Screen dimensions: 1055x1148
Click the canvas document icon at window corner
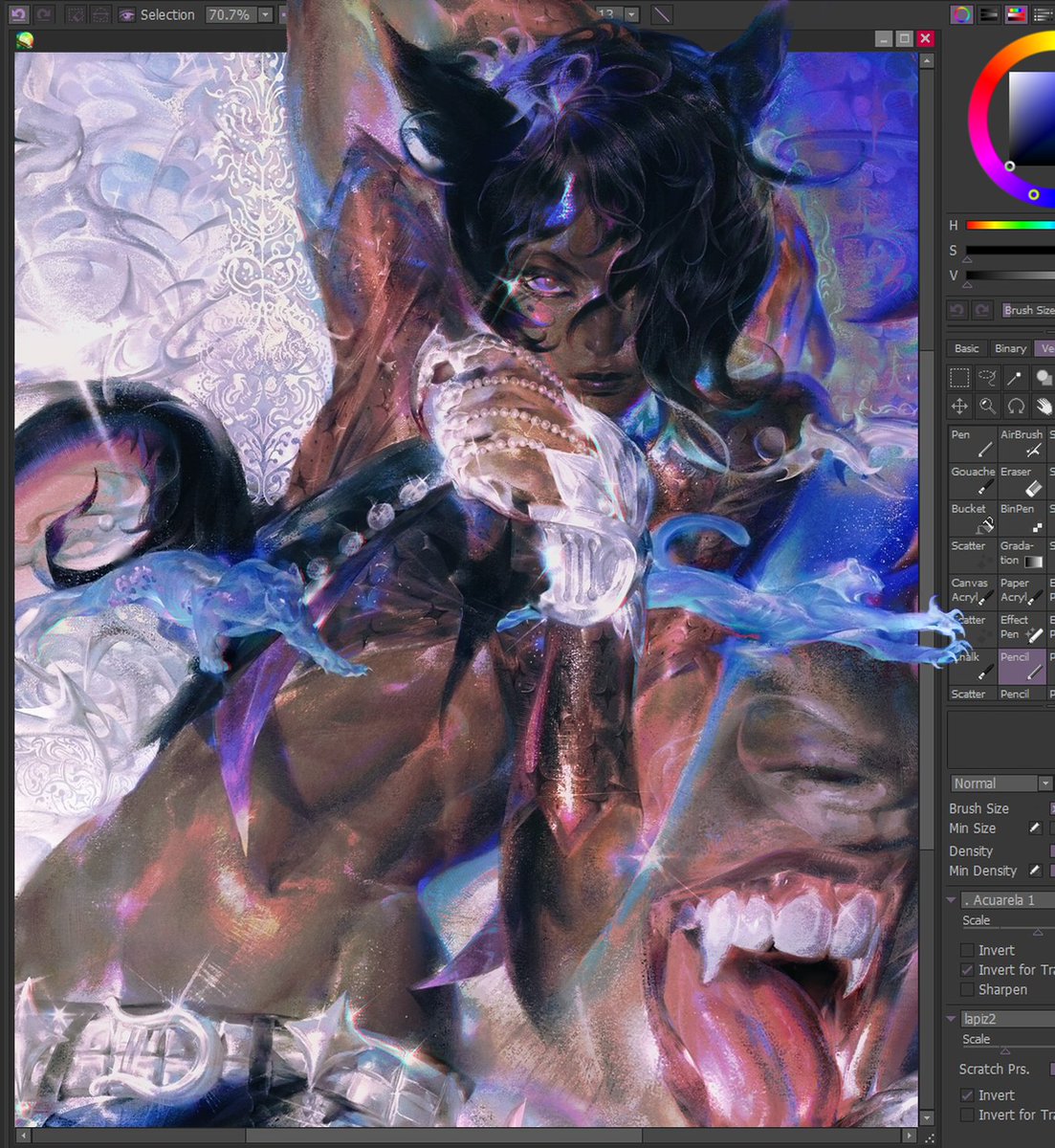tap(24, 39)
